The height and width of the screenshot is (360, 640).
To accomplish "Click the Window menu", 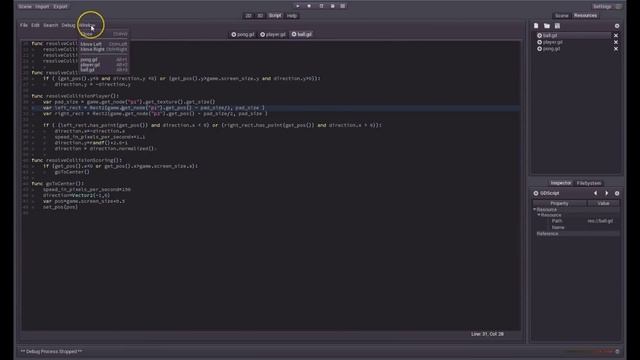I will pos(87,25).
